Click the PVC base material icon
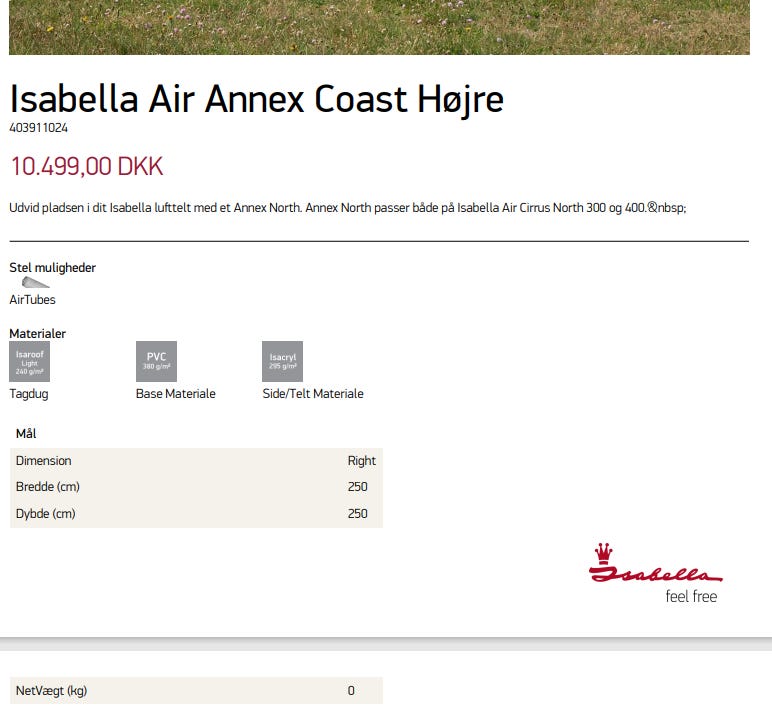 click(x=156, y=361)
